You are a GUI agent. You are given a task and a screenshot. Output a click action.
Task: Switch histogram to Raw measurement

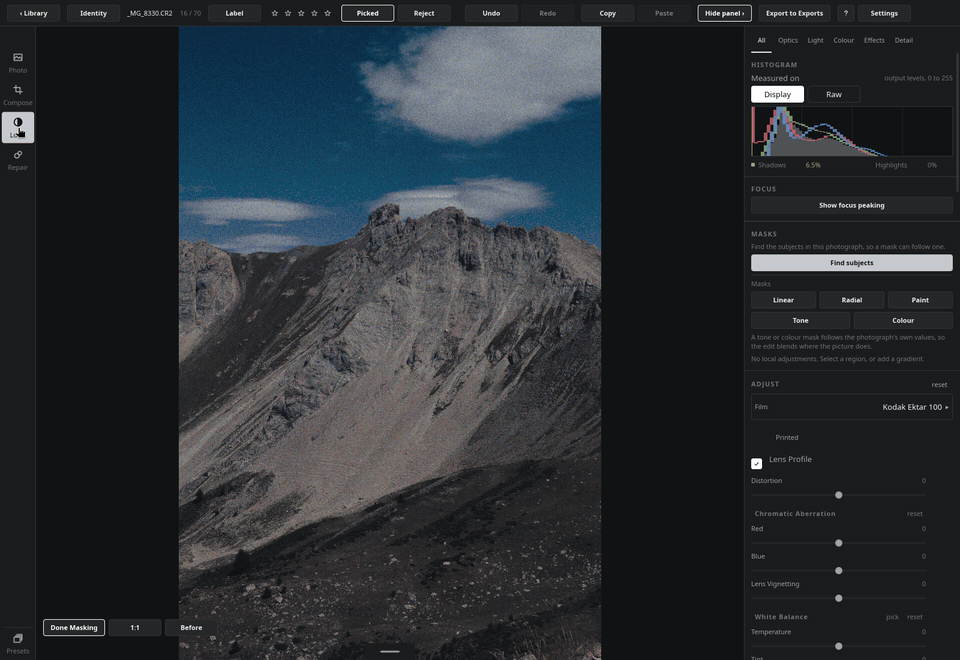tap(833, 94)
